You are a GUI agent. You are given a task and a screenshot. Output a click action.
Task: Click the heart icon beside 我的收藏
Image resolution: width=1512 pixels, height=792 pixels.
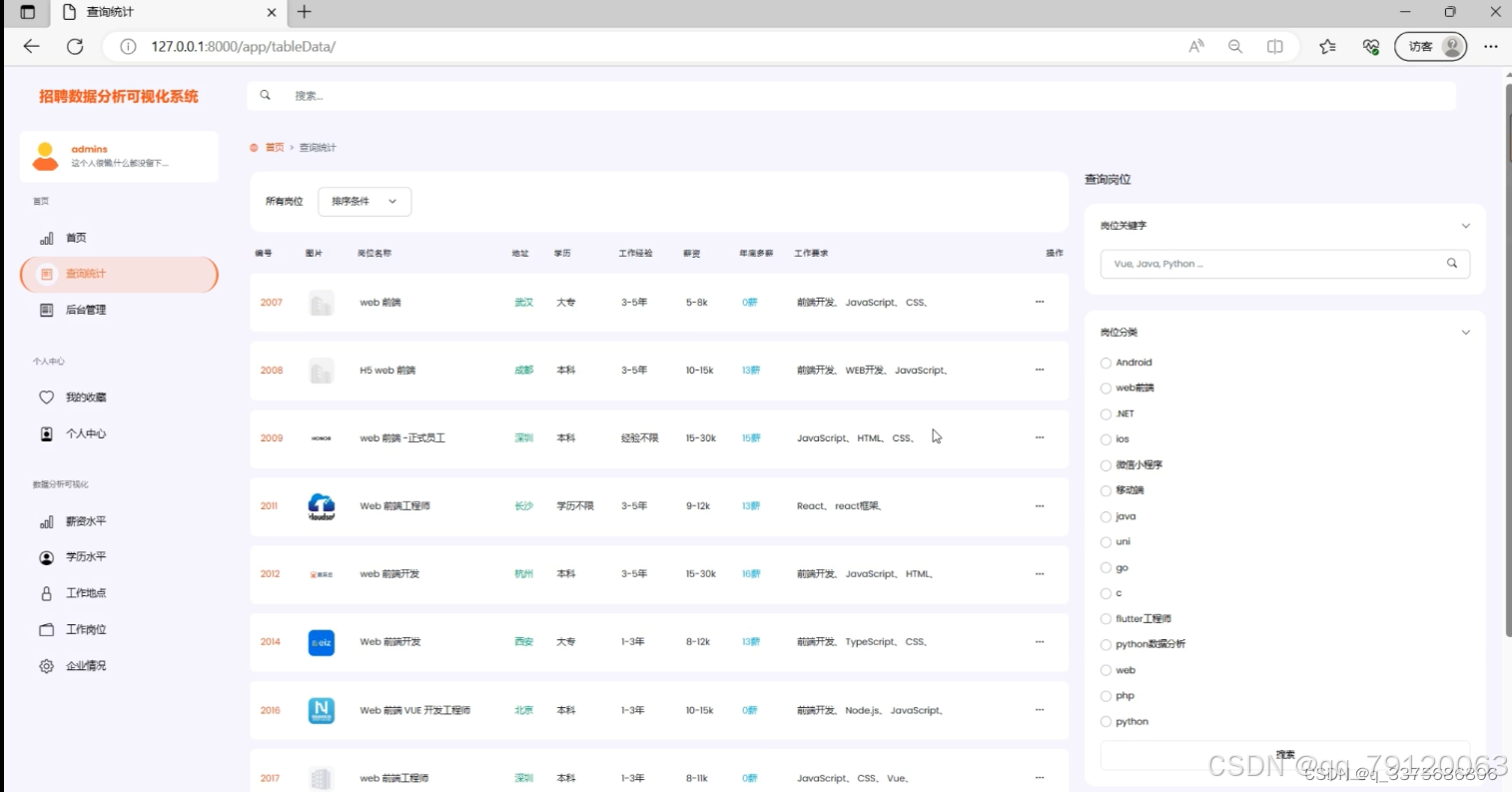[46, 397]
